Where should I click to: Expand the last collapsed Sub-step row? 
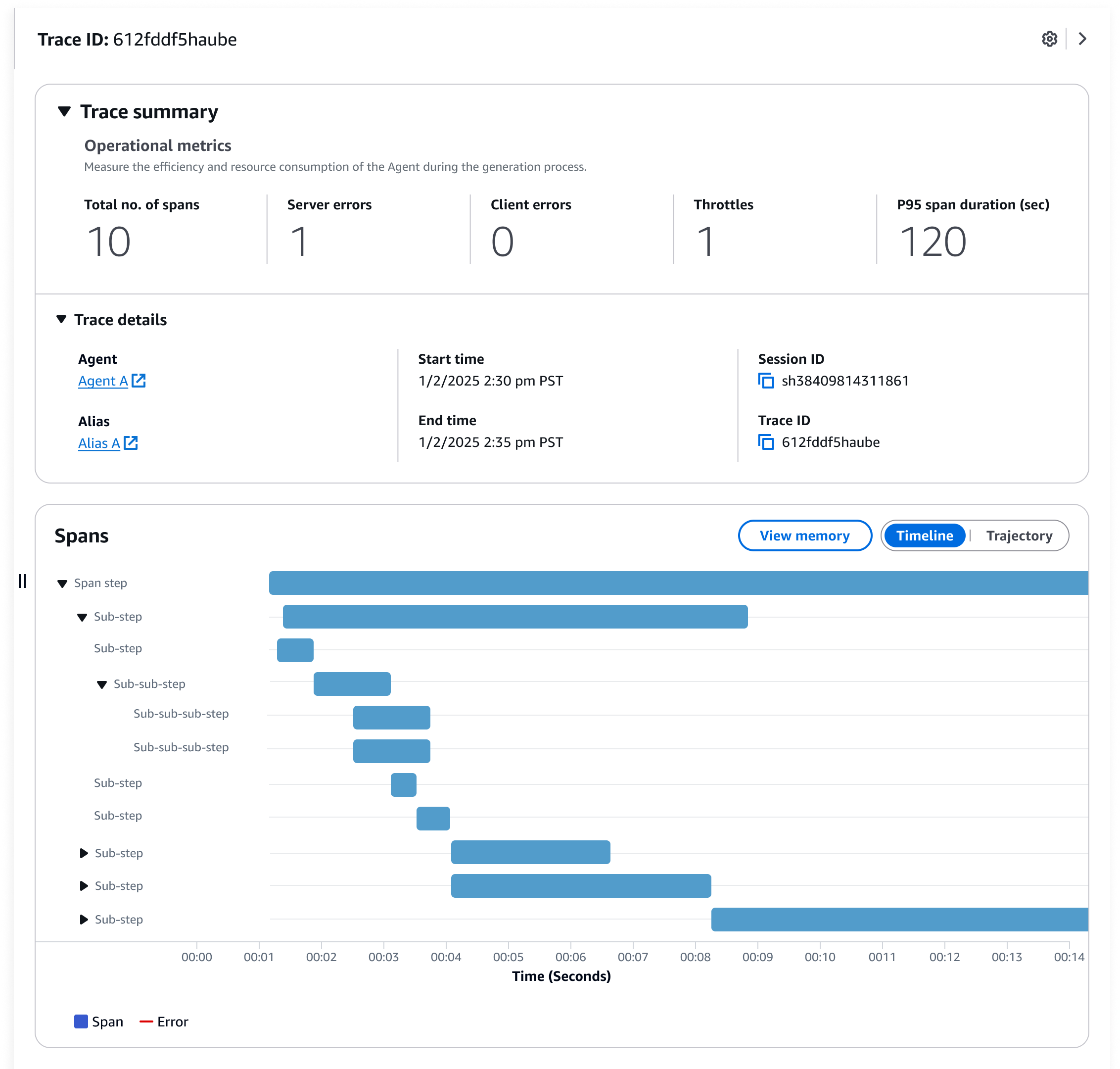84,919
